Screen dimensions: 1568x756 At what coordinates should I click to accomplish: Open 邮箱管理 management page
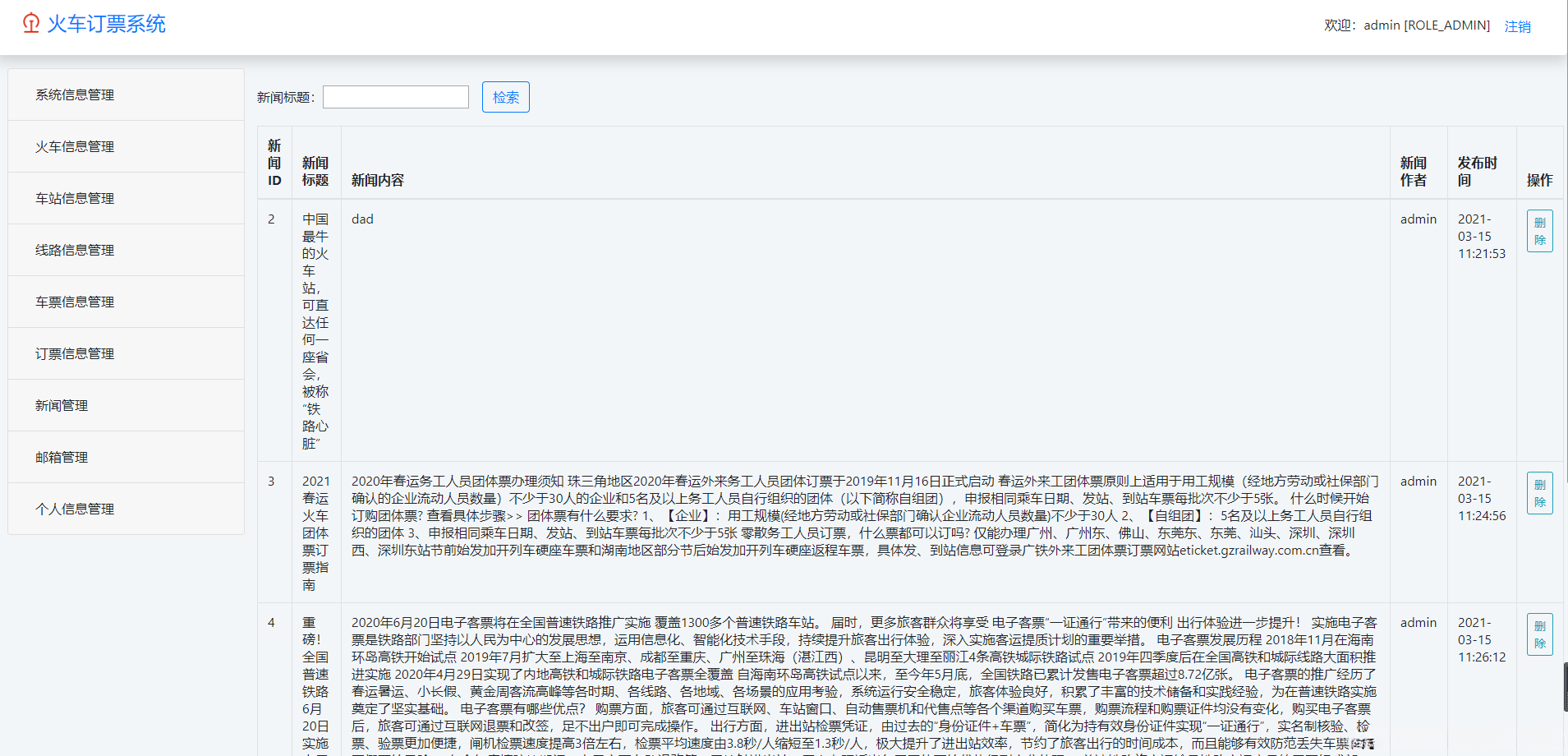coord(62,457)
